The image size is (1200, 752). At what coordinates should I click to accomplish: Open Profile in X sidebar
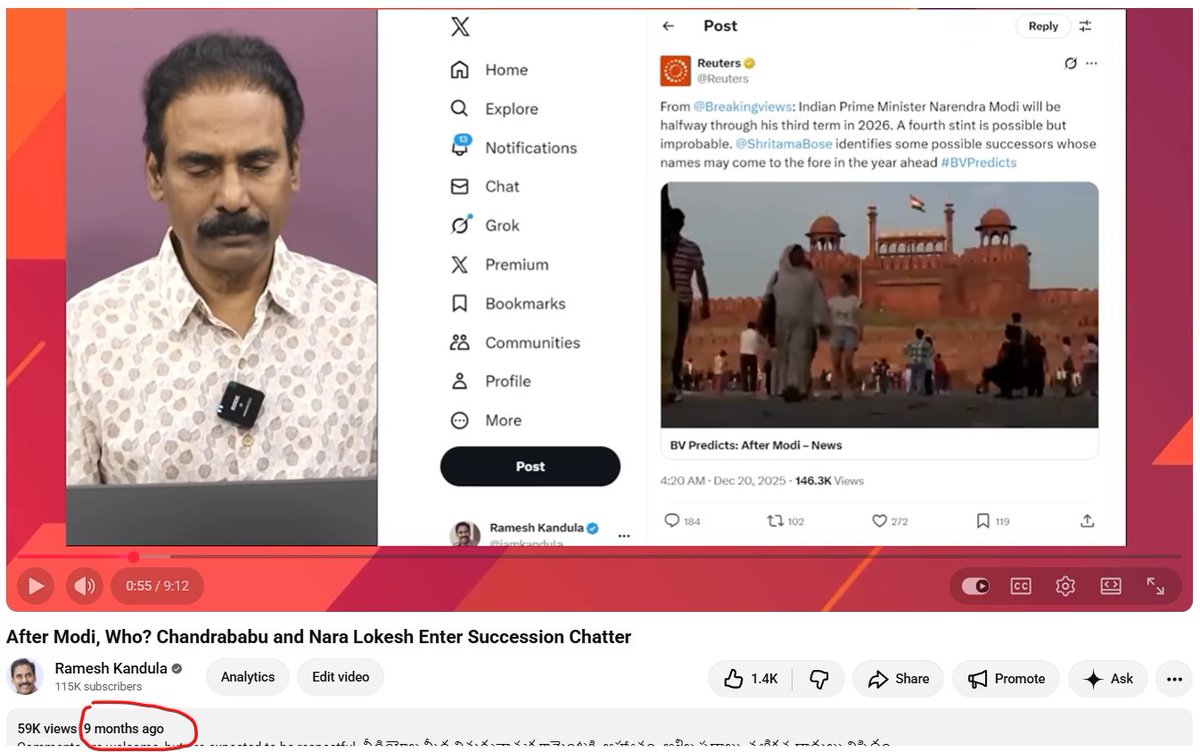(491, 381)
